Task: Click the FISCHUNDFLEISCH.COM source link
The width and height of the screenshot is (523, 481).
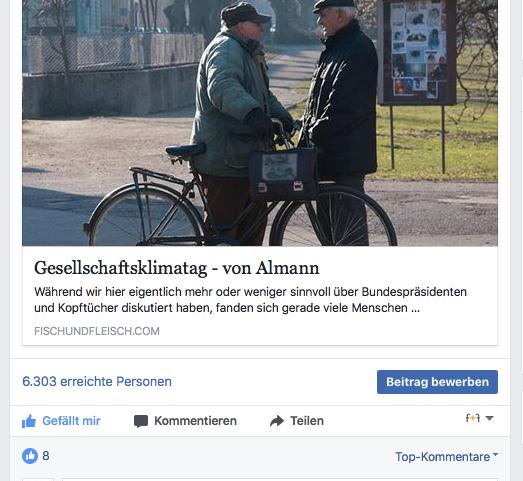Action: (97, 331)
